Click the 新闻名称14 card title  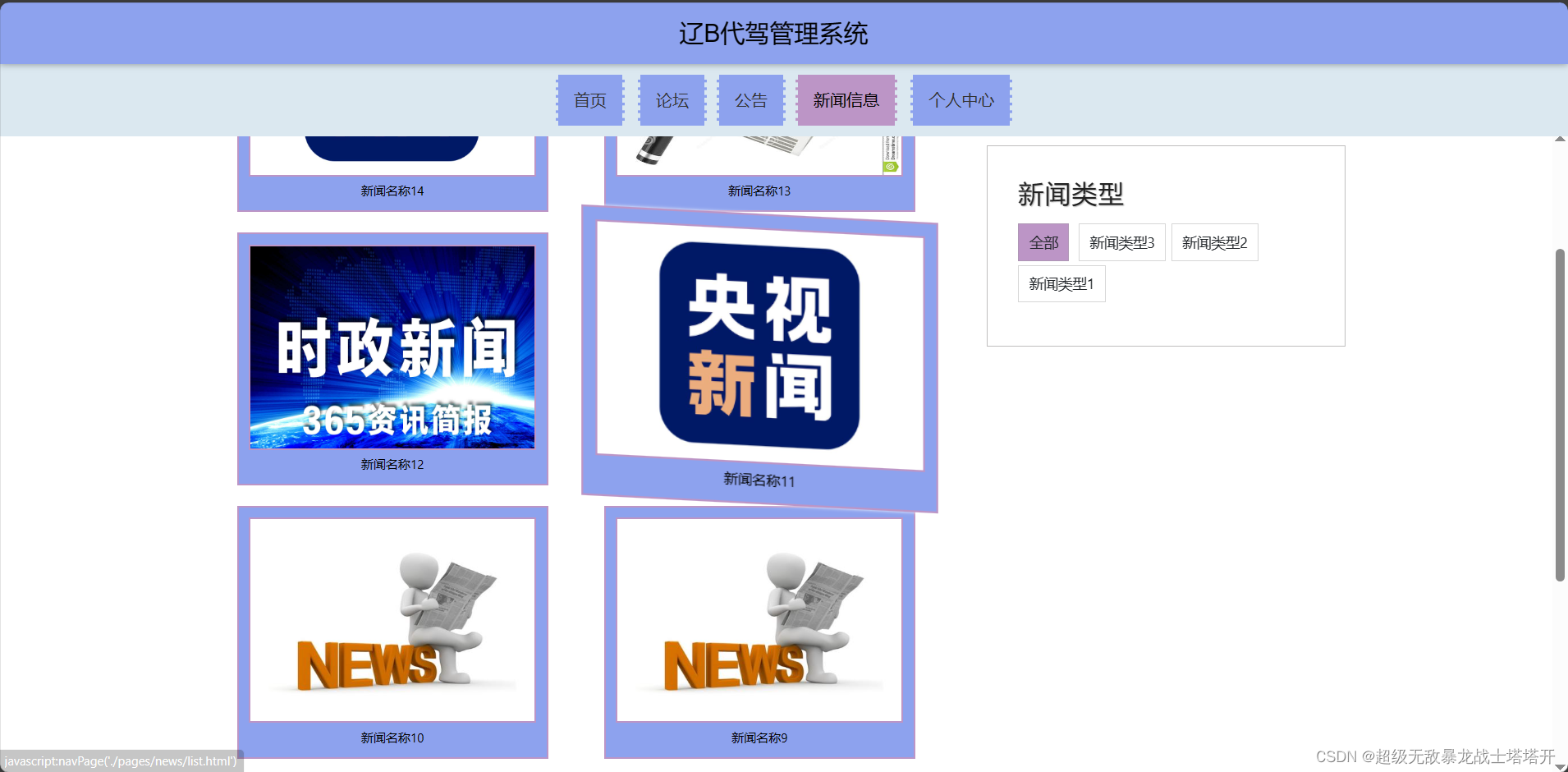point(392,191)
